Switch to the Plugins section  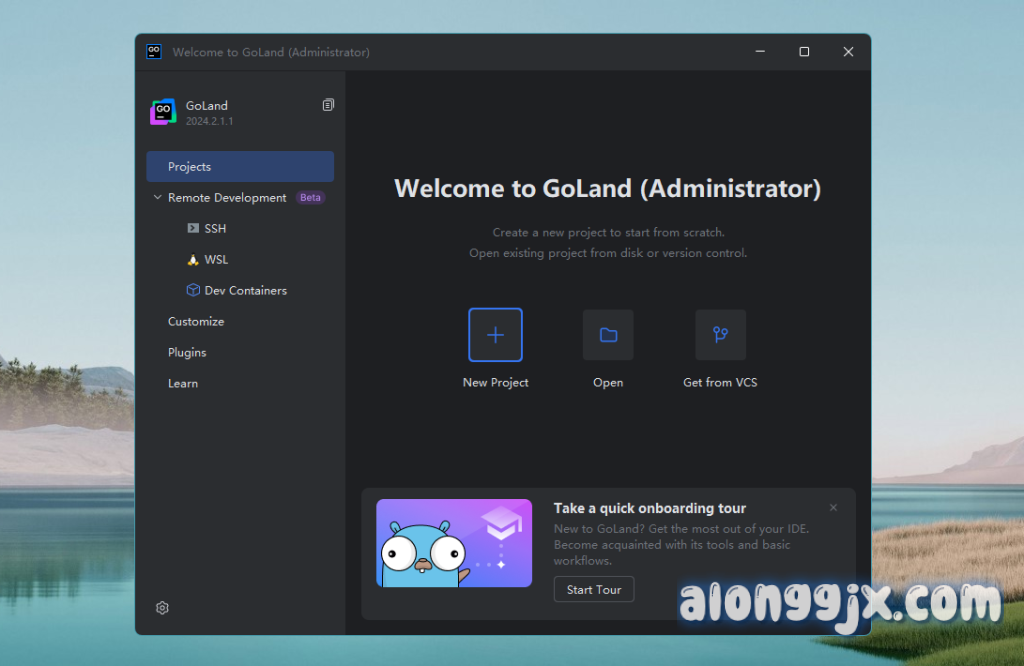[x=187, y=353]
